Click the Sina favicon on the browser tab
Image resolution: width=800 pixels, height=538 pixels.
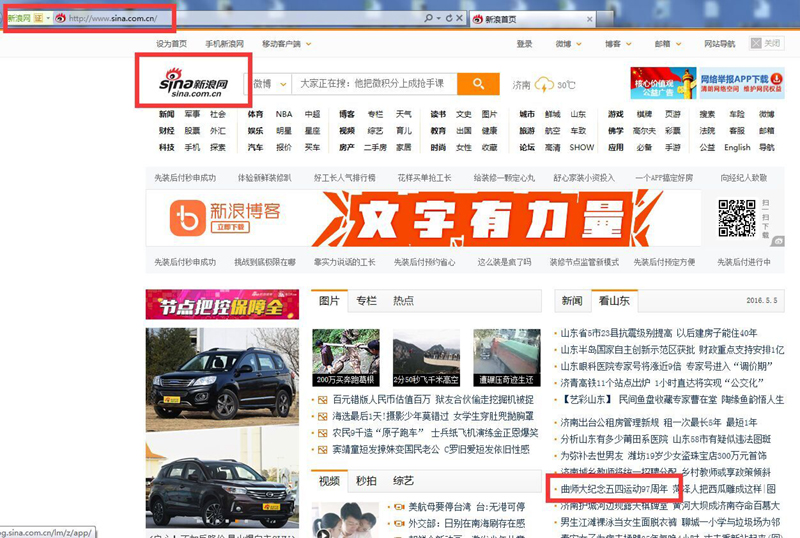[x=477, y=19]
